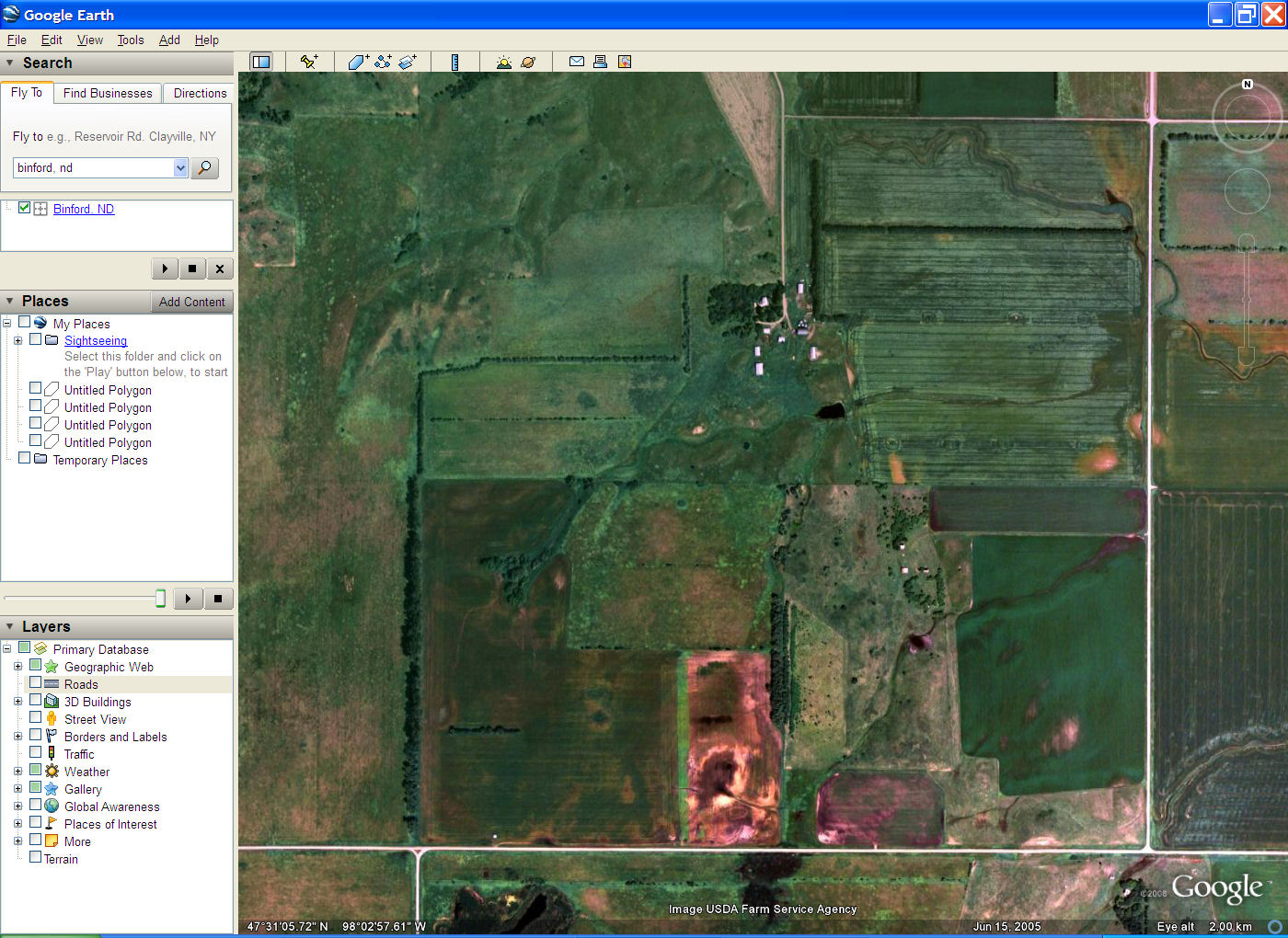Click the View in Google Maps icon

pos(625,62)
